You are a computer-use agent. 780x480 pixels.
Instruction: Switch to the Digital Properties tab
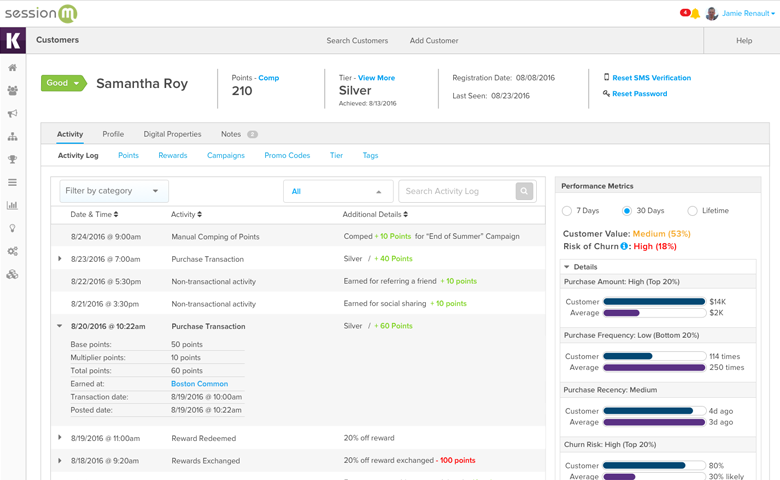pos(172,134)
